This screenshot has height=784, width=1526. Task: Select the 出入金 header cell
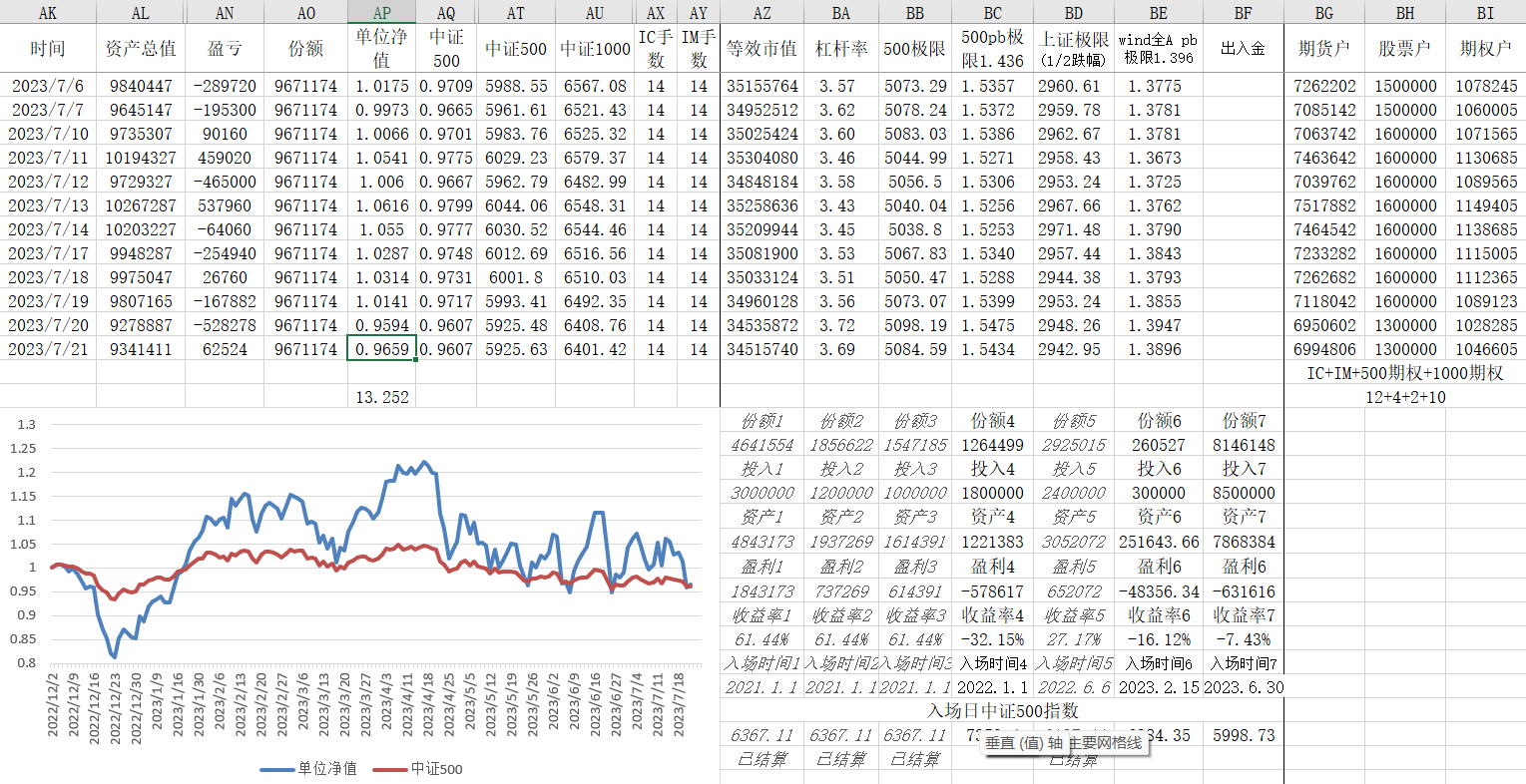pos(1243,48)
